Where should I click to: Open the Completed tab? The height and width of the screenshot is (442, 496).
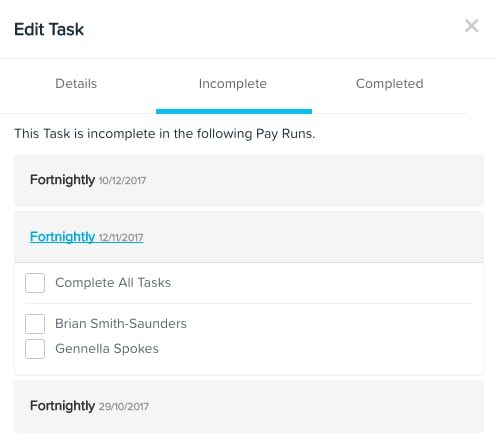389,83
